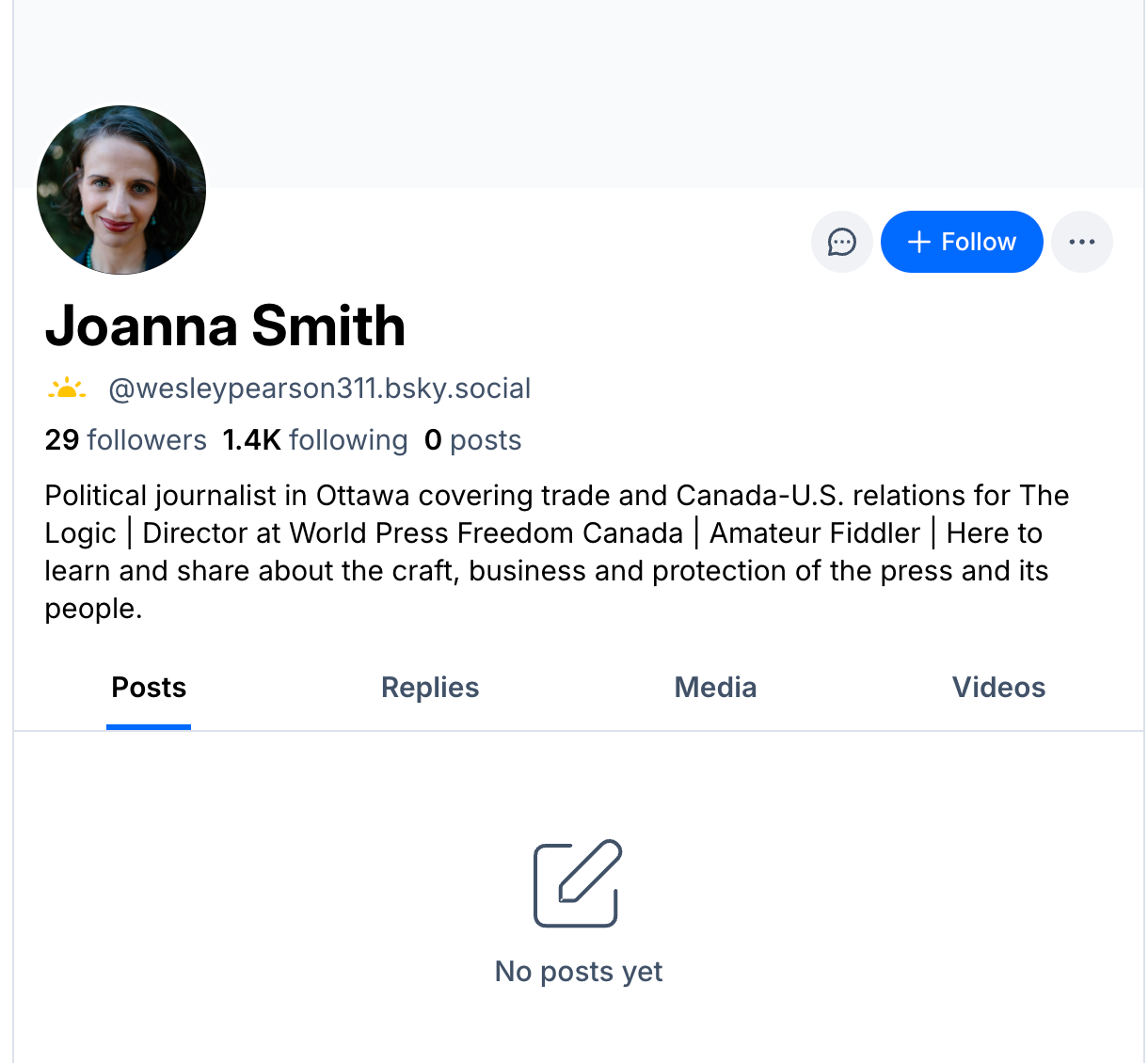Switch to the Replies tab
Screen dimensions: 1148x1063
(x=430, y=688)
